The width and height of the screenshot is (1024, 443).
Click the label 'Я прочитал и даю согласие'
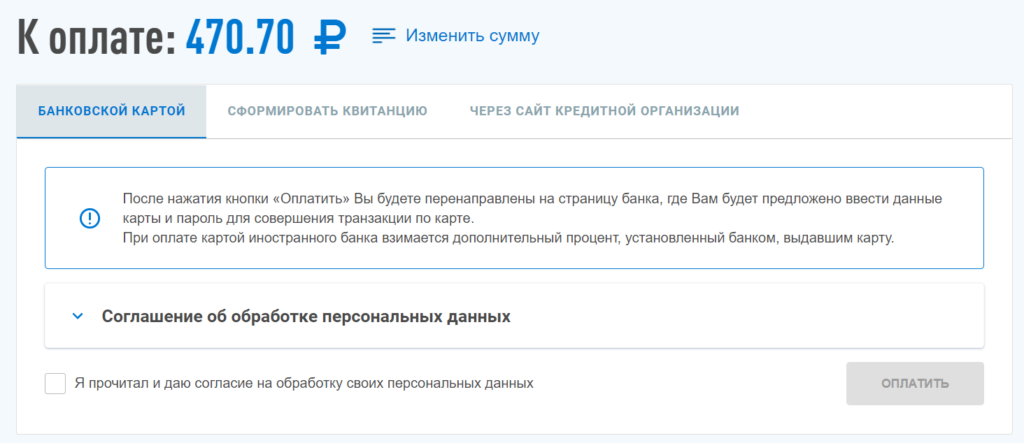pyautogui.click(x=304, y=383)
